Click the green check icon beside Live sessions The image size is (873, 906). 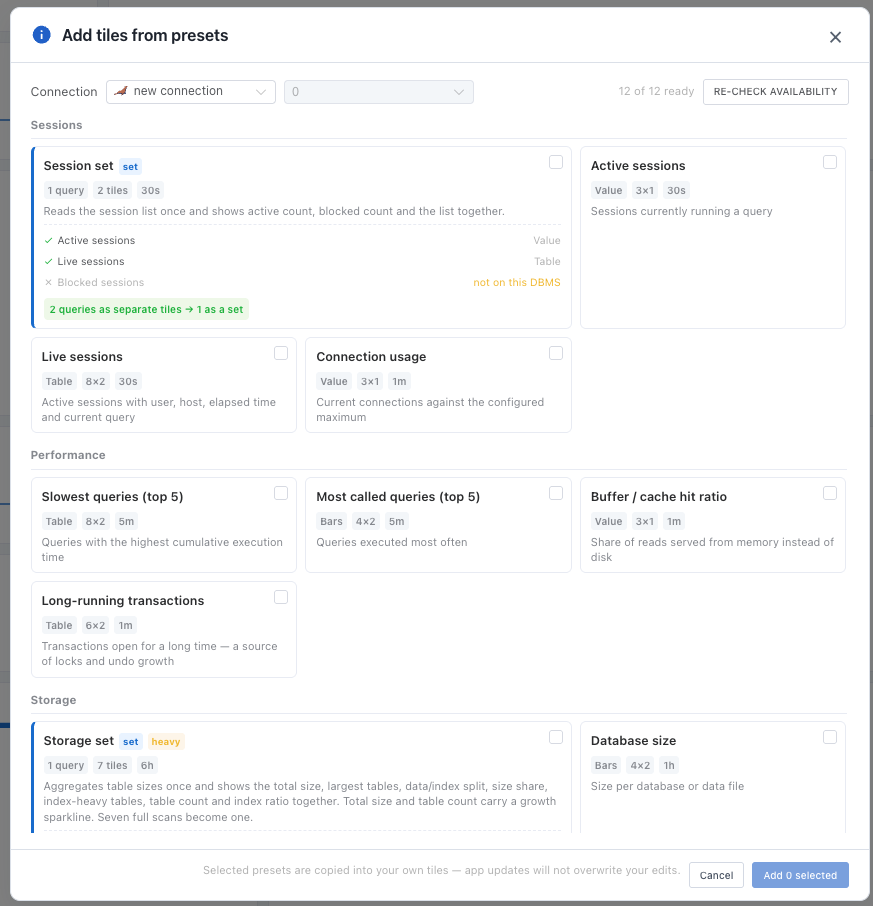pyautogui.click(x=49, y=261)
